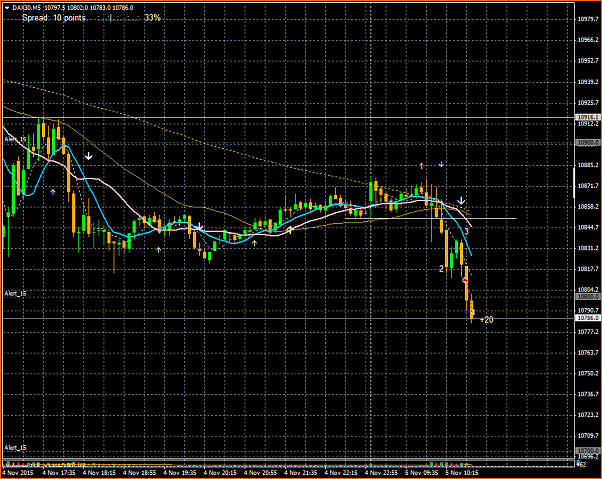Click the '4 Nov 18:15' time axis label
This screenshot has height=479, width=602.
point(99,472)
